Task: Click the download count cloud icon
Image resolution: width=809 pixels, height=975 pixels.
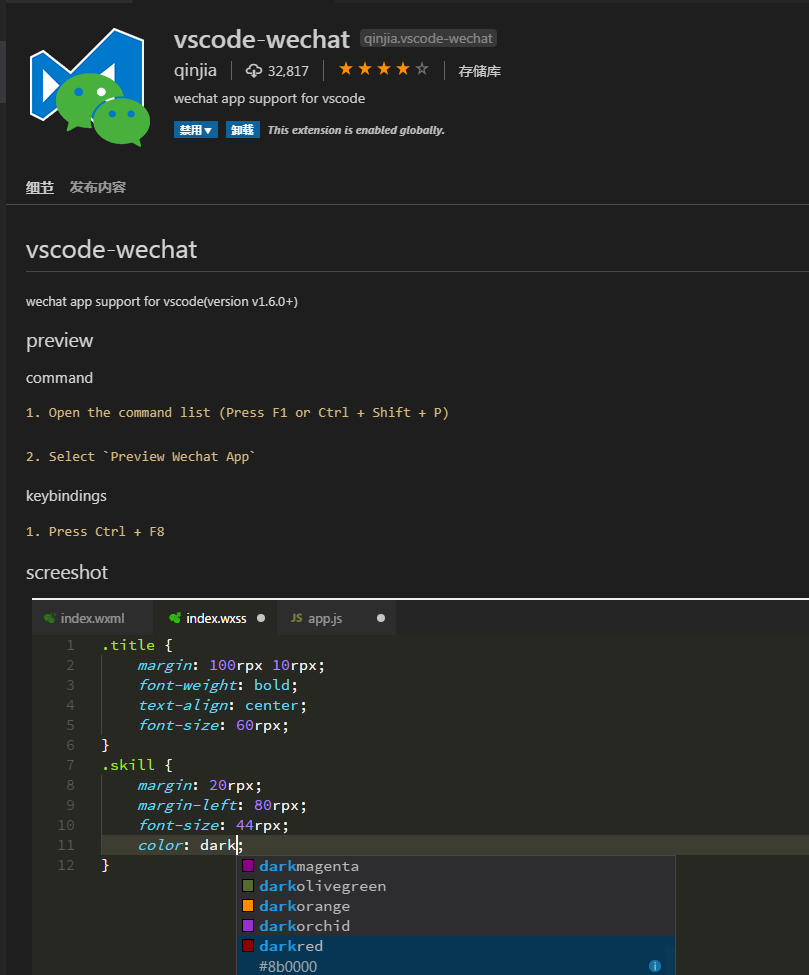Action: click(x=254, y=71)
